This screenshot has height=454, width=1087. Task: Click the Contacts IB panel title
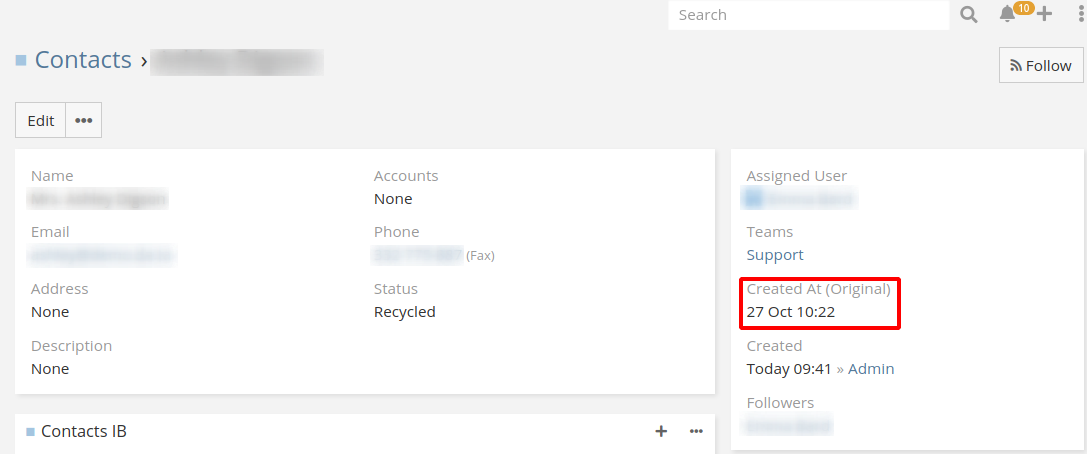point(83,431)
